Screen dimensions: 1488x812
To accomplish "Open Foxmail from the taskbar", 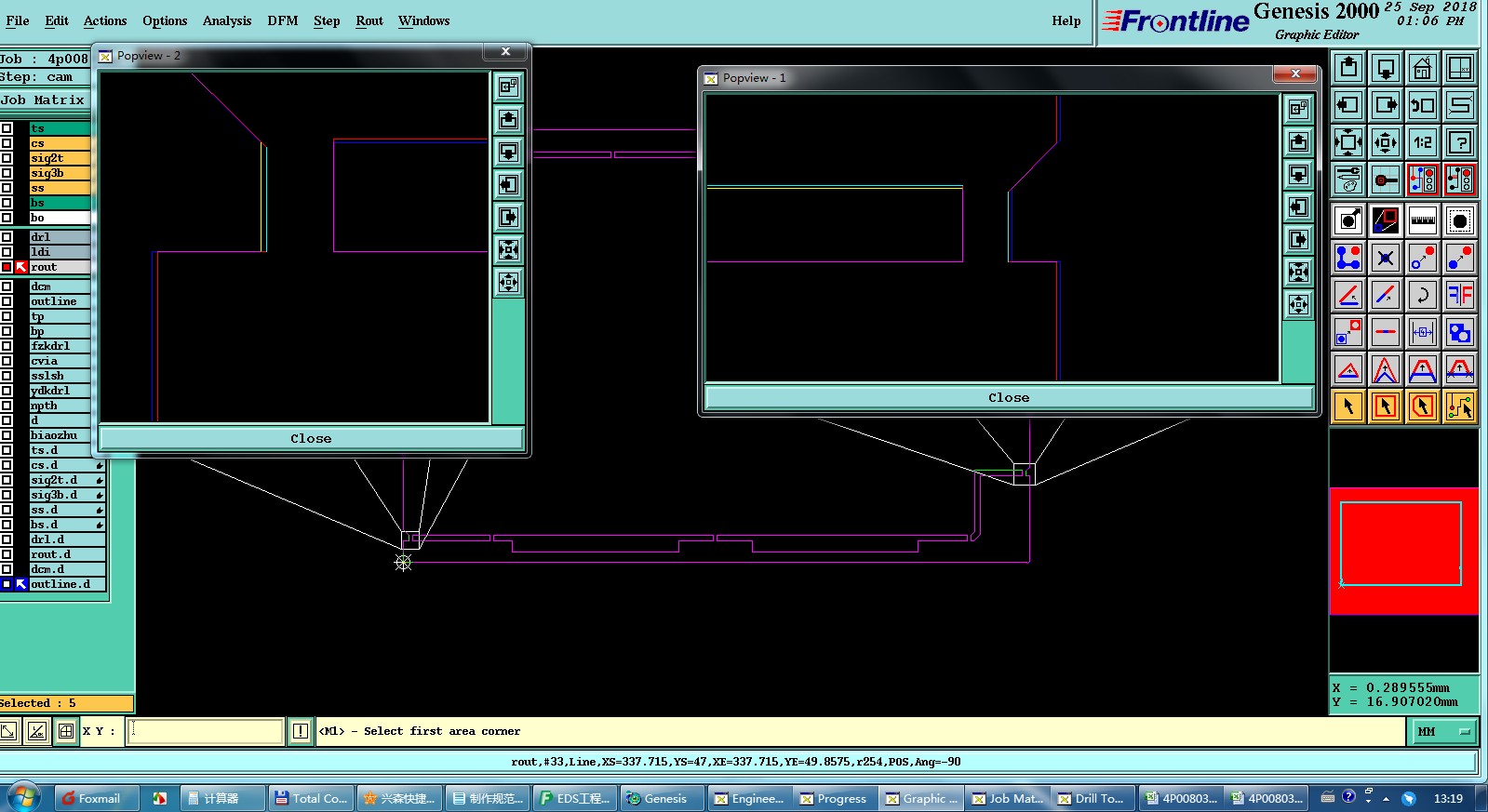I will [x=95, y=798].
